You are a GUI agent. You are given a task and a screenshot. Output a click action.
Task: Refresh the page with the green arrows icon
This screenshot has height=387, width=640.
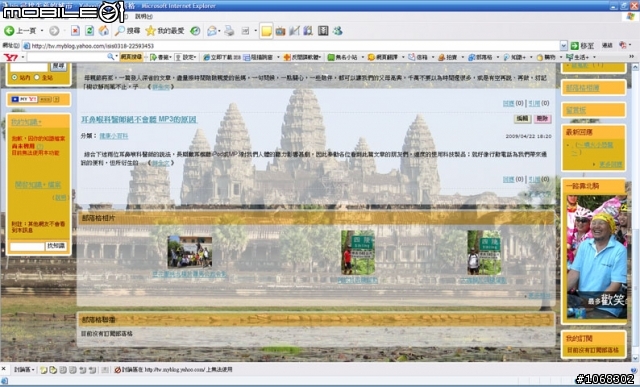[89, 31]
